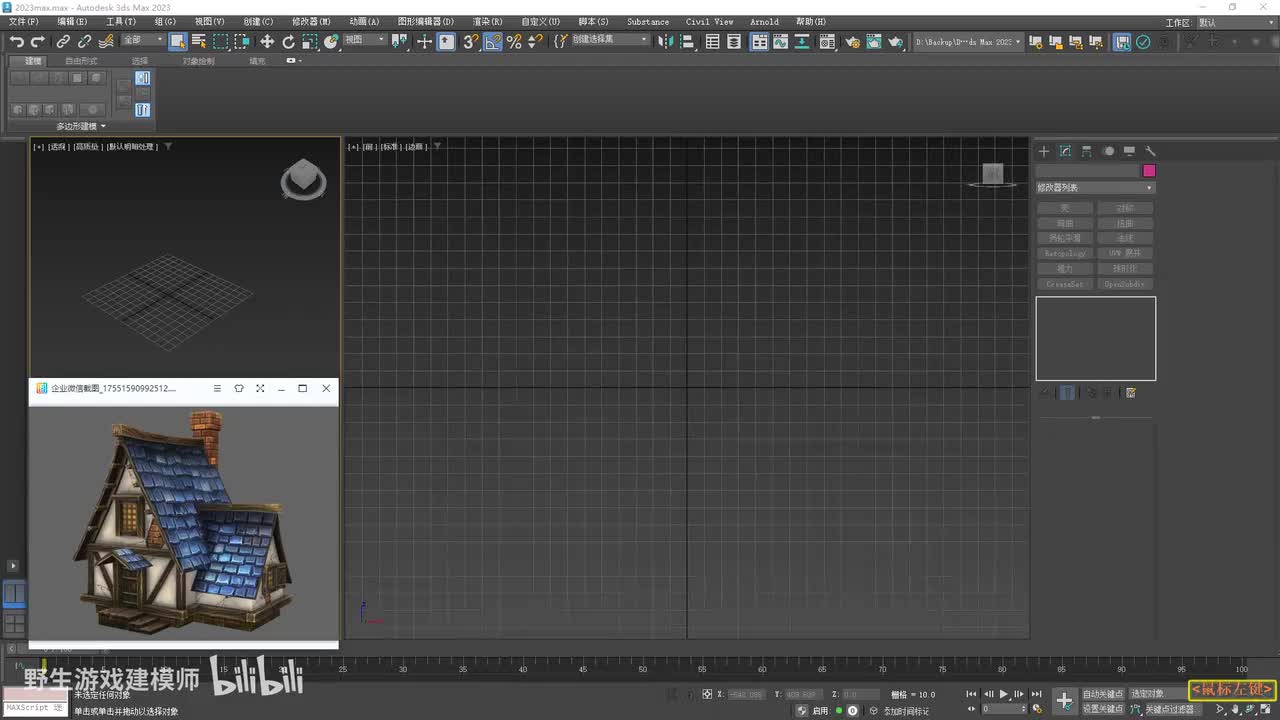This screenshot has height=720, width=1280.
Task: Activate the Select and Scale tool
Action: (310, 42)
